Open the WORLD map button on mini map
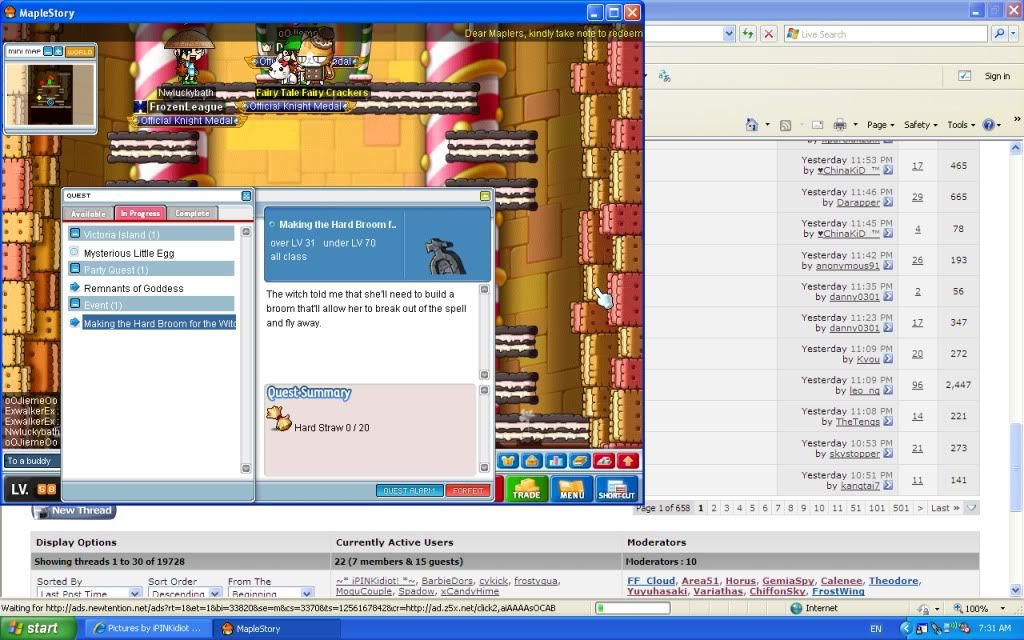This screenshot has width=1024, height=640. point(80,52)
